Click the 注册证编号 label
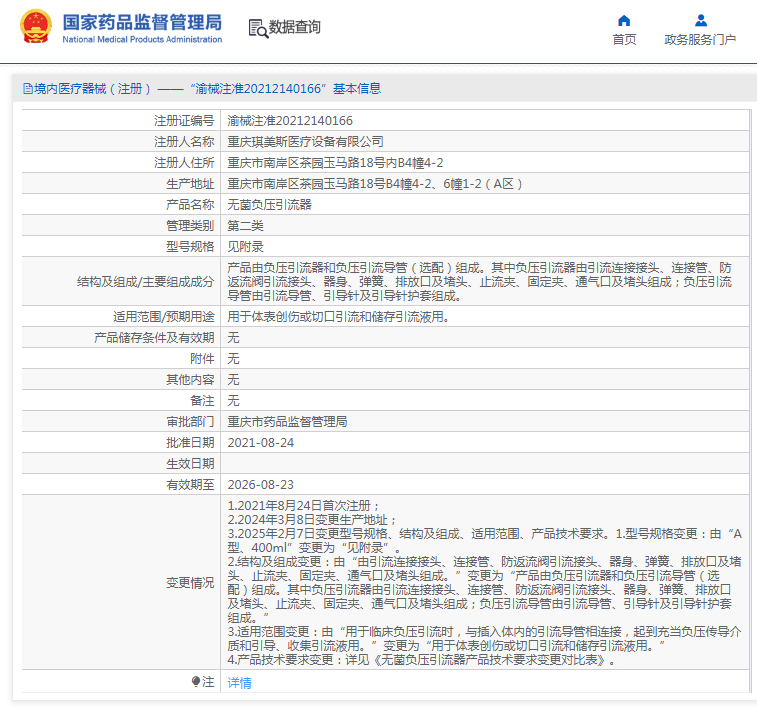The height and width of the screenshot is (711, 757). tap(184, 121)
